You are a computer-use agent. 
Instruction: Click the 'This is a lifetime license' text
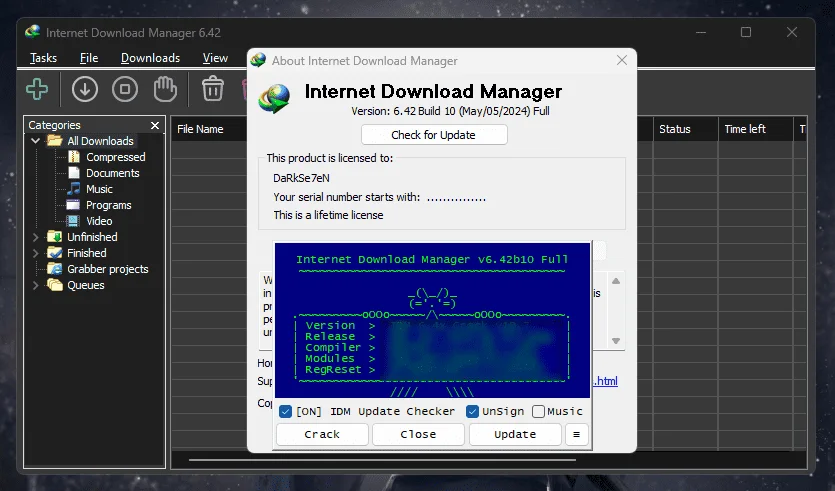328,215
